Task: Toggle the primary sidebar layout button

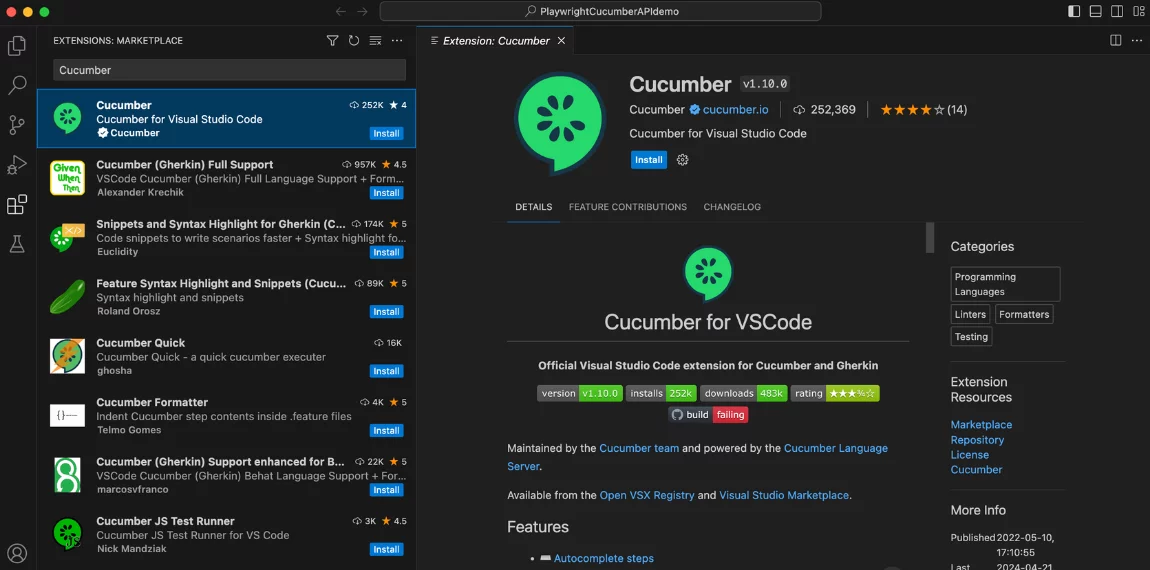Action: coord(1074,11)
